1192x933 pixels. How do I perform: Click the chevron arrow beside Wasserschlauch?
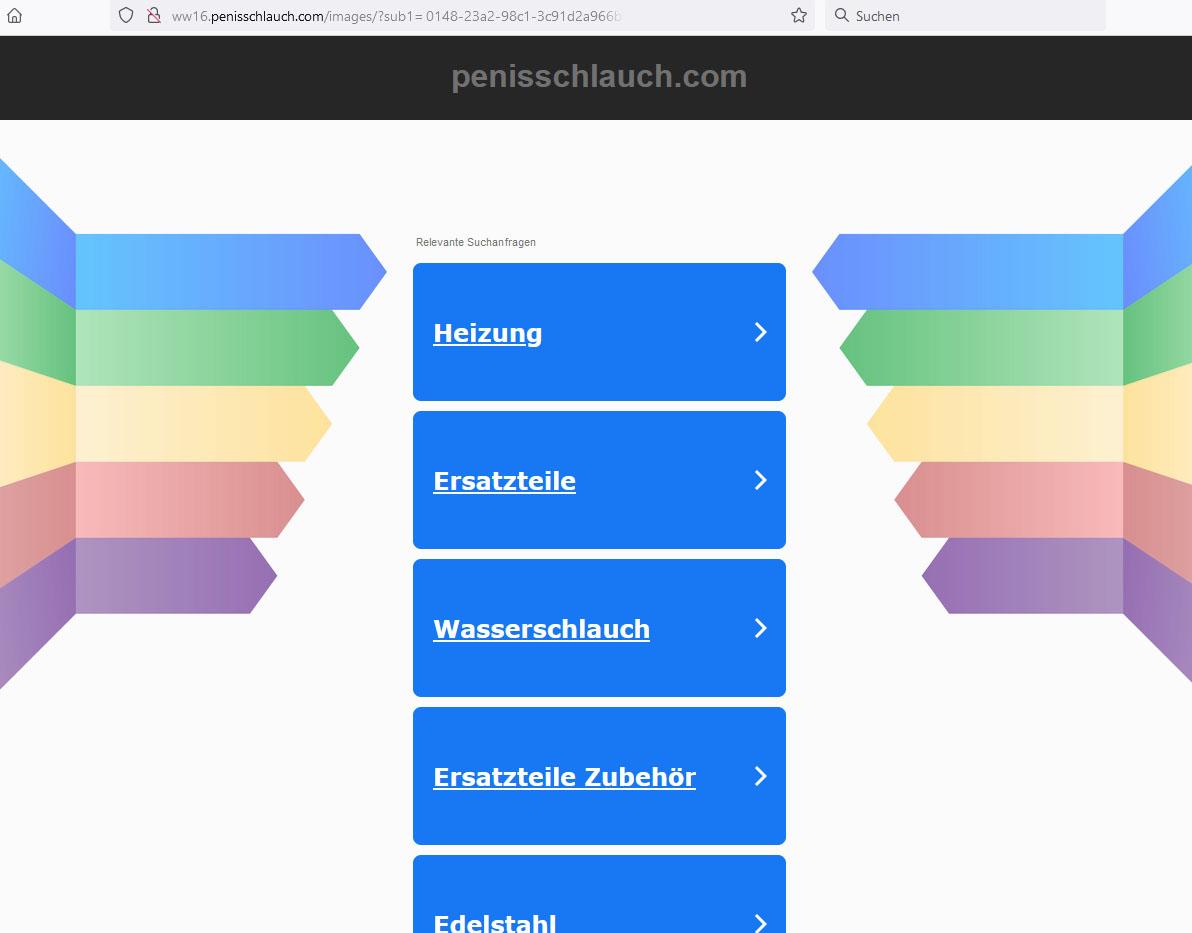point(760,627)
